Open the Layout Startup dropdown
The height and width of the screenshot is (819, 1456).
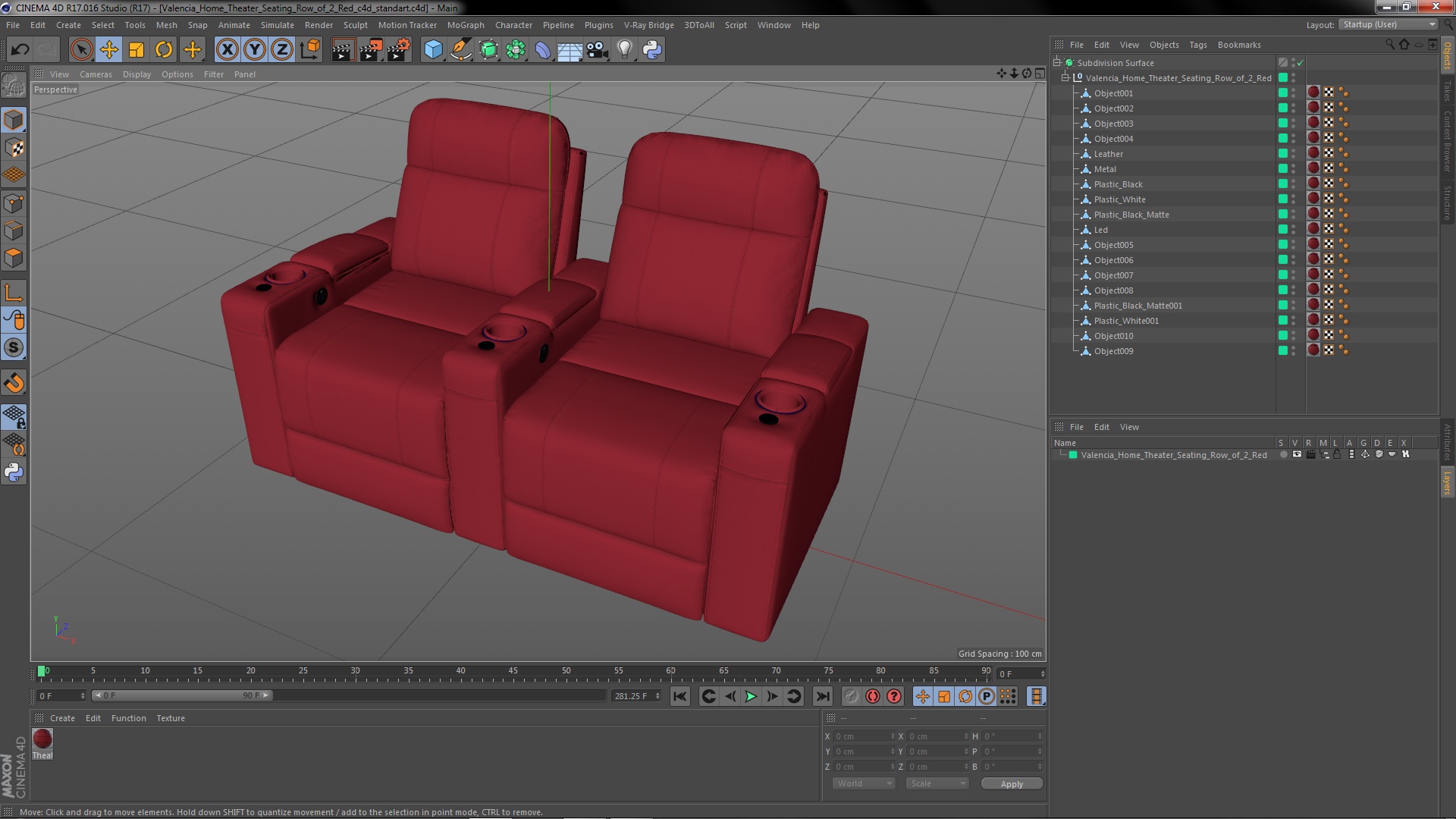[1389, 24]
